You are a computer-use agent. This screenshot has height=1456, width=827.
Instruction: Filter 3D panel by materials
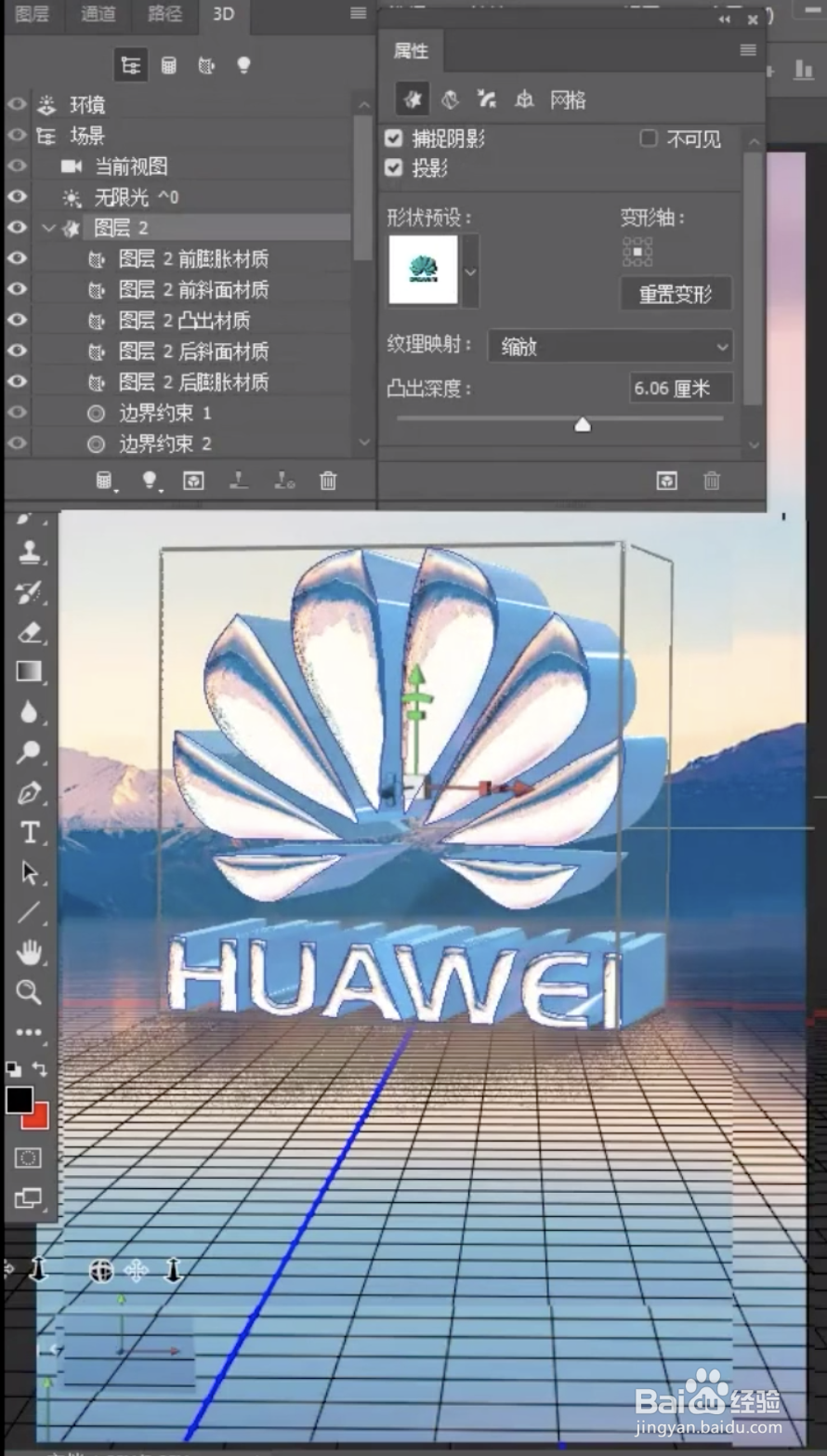pos(206,65)
